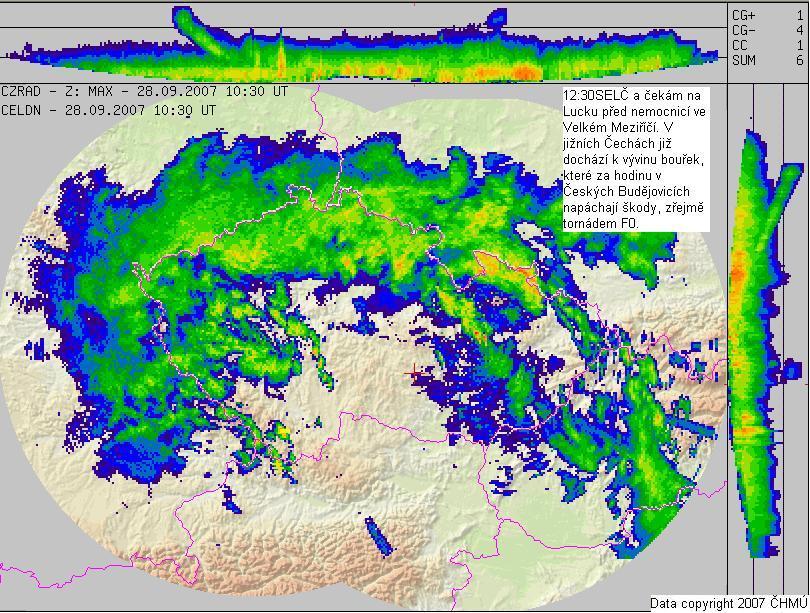Click the SUM total lightning label
This screenshot has width=810, height=613.
coord(744,61)
